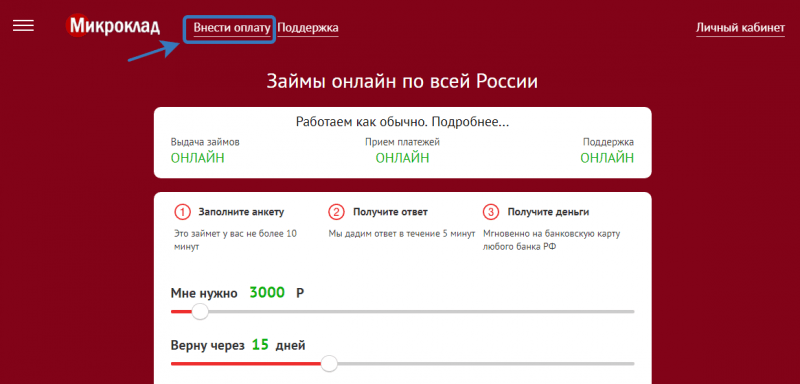Click the Мгновенно на банковскую карту text
The height and width of the screenshot is (384, 800).
point(552,241)
